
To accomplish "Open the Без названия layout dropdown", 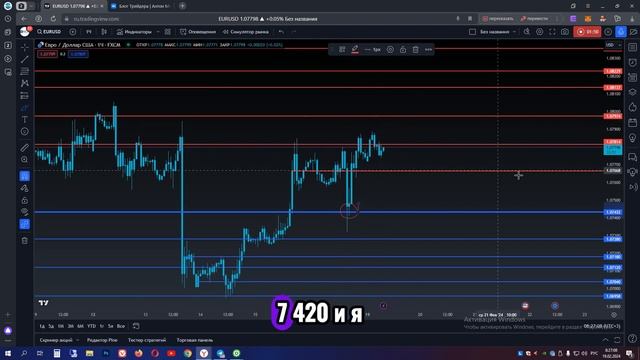I will coord(498,31).
